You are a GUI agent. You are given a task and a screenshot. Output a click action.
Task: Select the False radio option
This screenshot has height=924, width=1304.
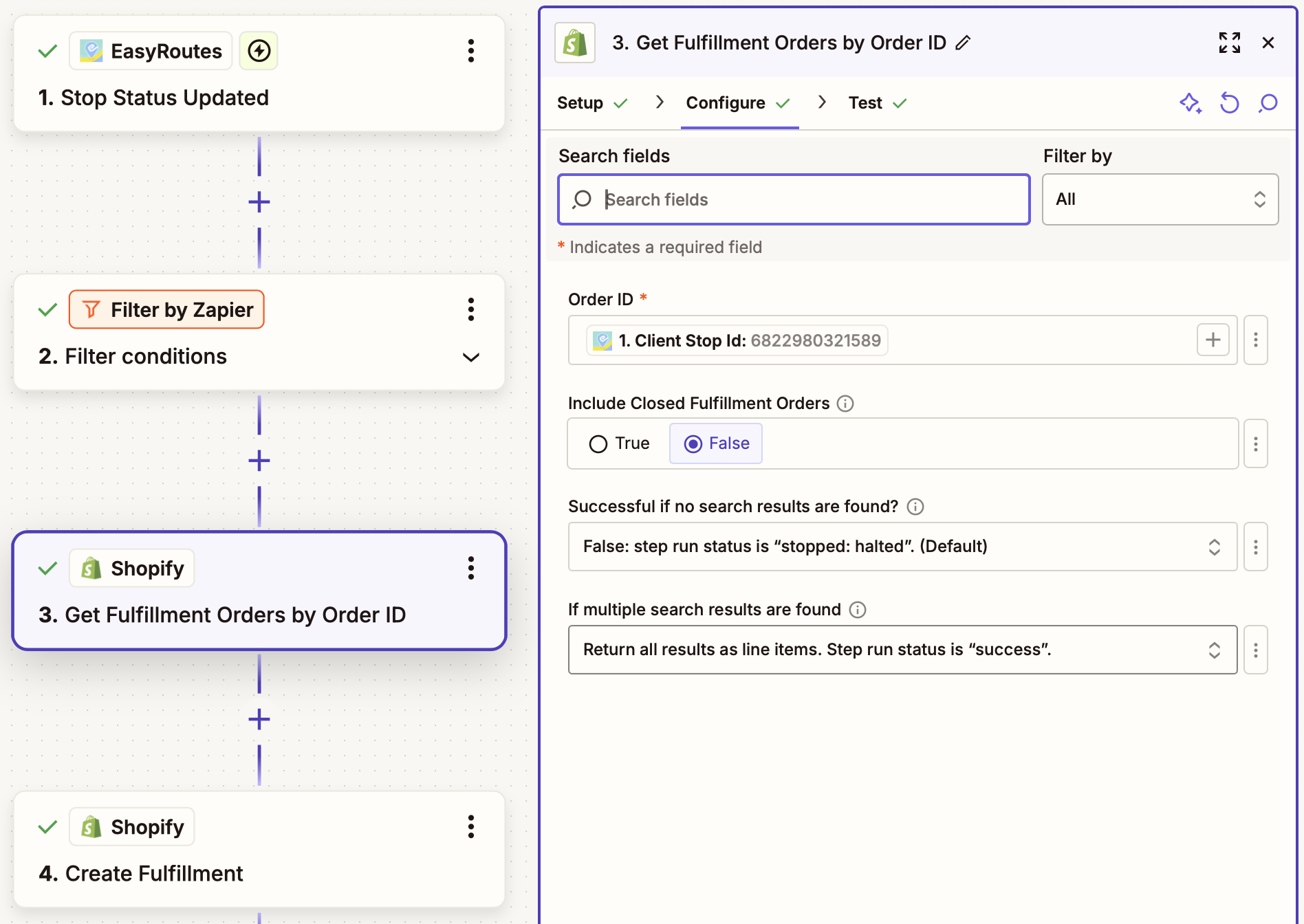pyautogui.click(x=693, y=444)
